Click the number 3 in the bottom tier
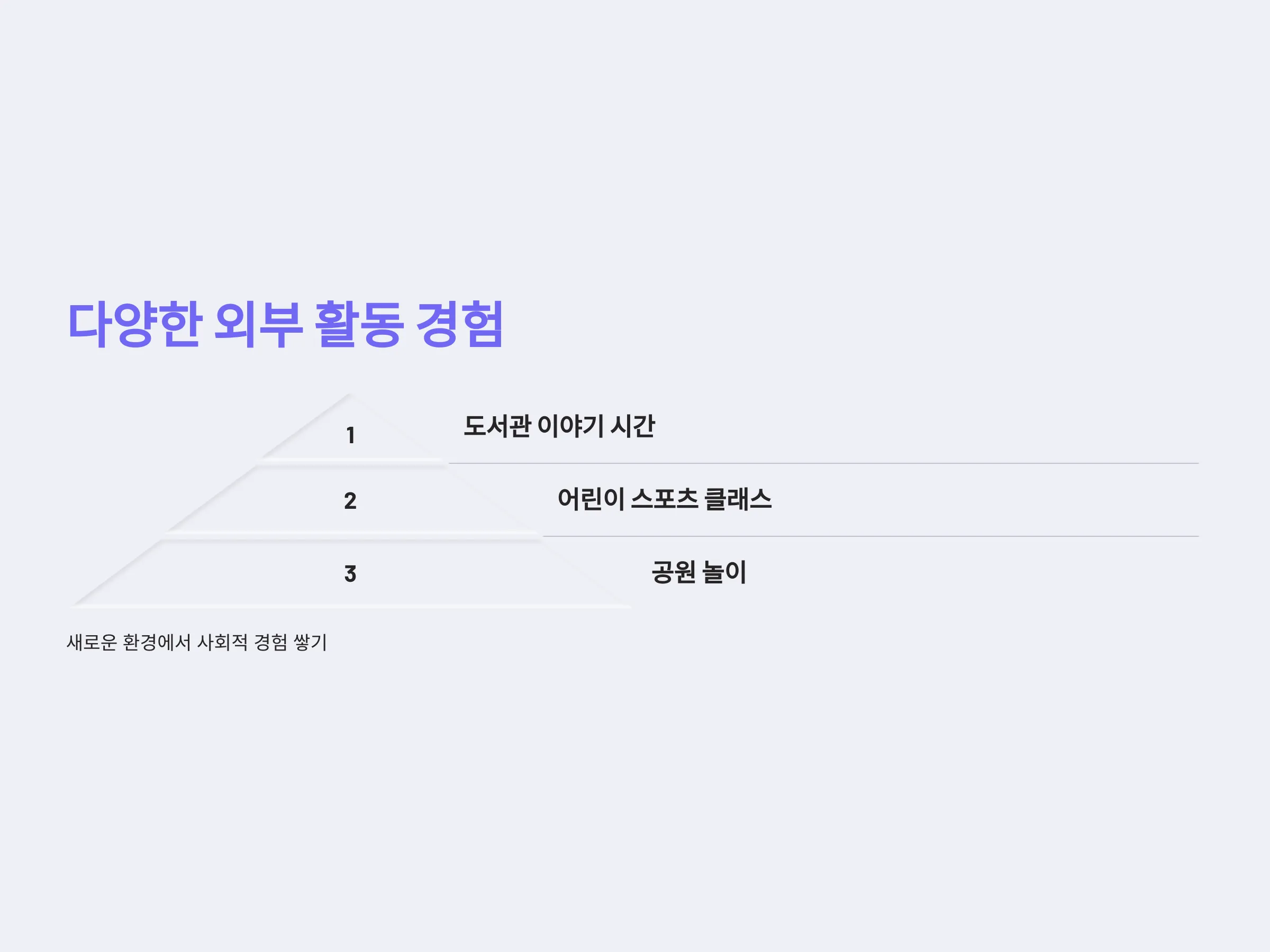The height and width of the screenshot is (952, 1270). click(x=350, y=574)
